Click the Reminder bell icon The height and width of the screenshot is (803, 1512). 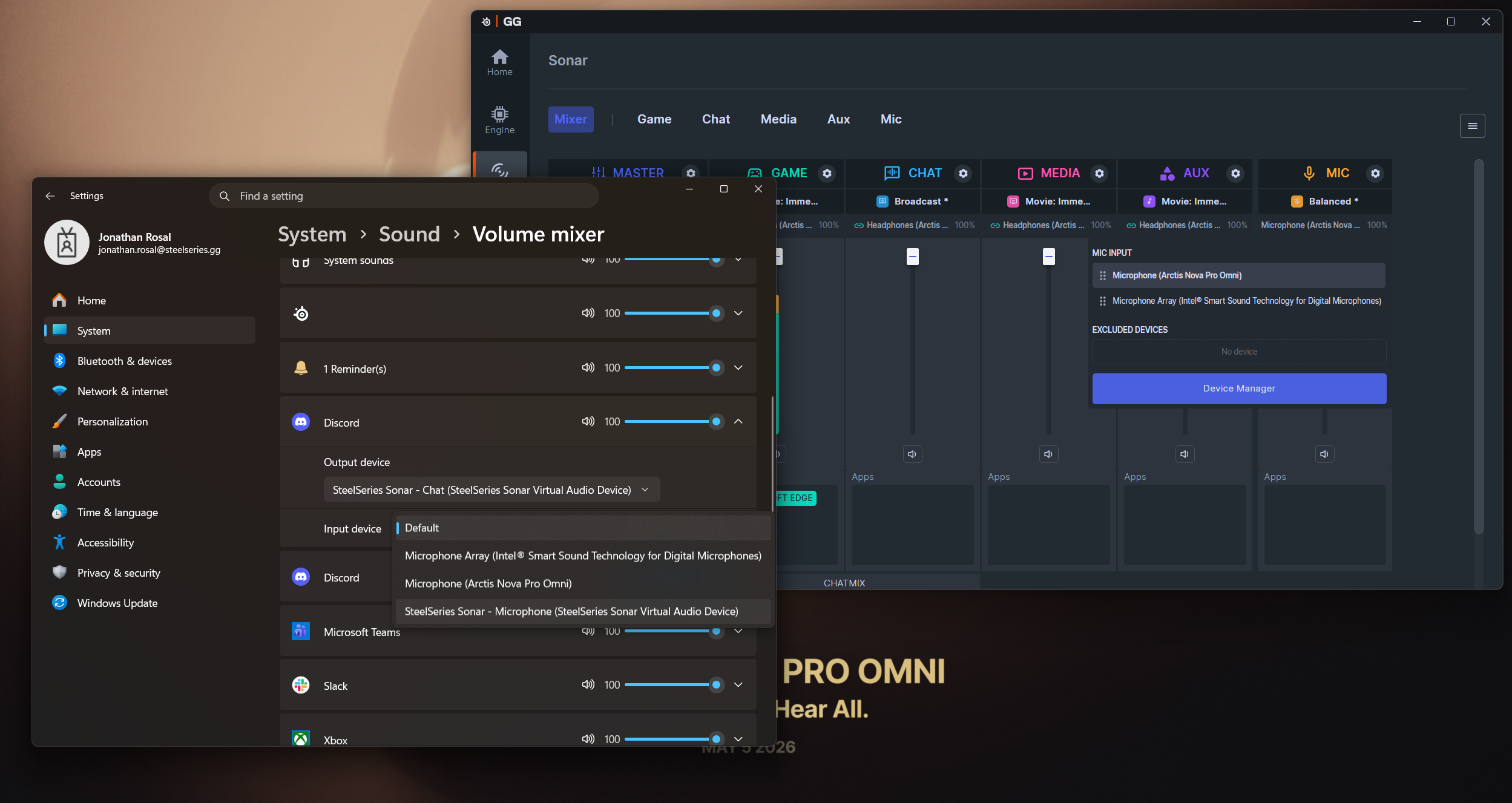(301, 368)
